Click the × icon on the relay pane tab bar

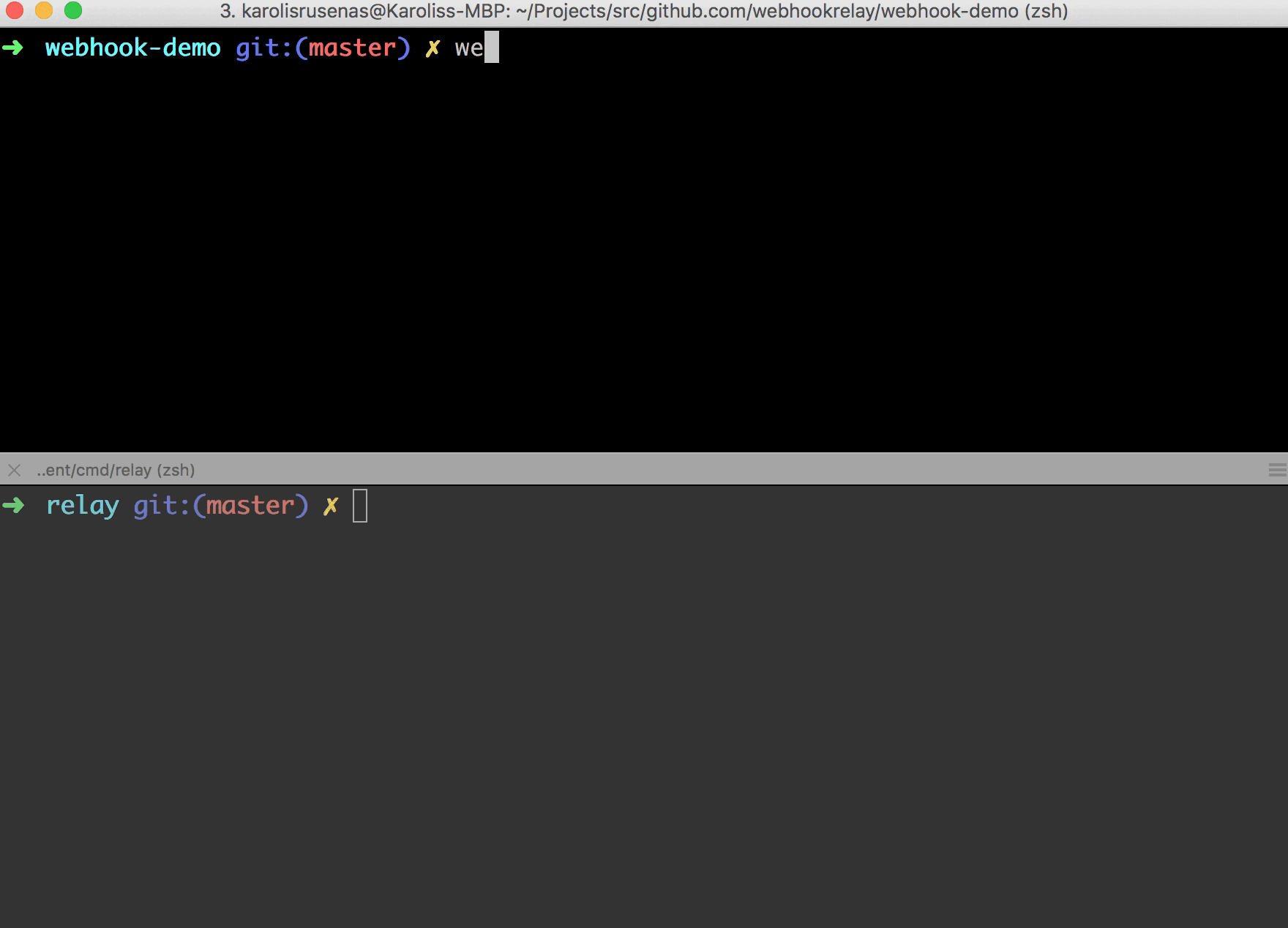tap(15, 469)
